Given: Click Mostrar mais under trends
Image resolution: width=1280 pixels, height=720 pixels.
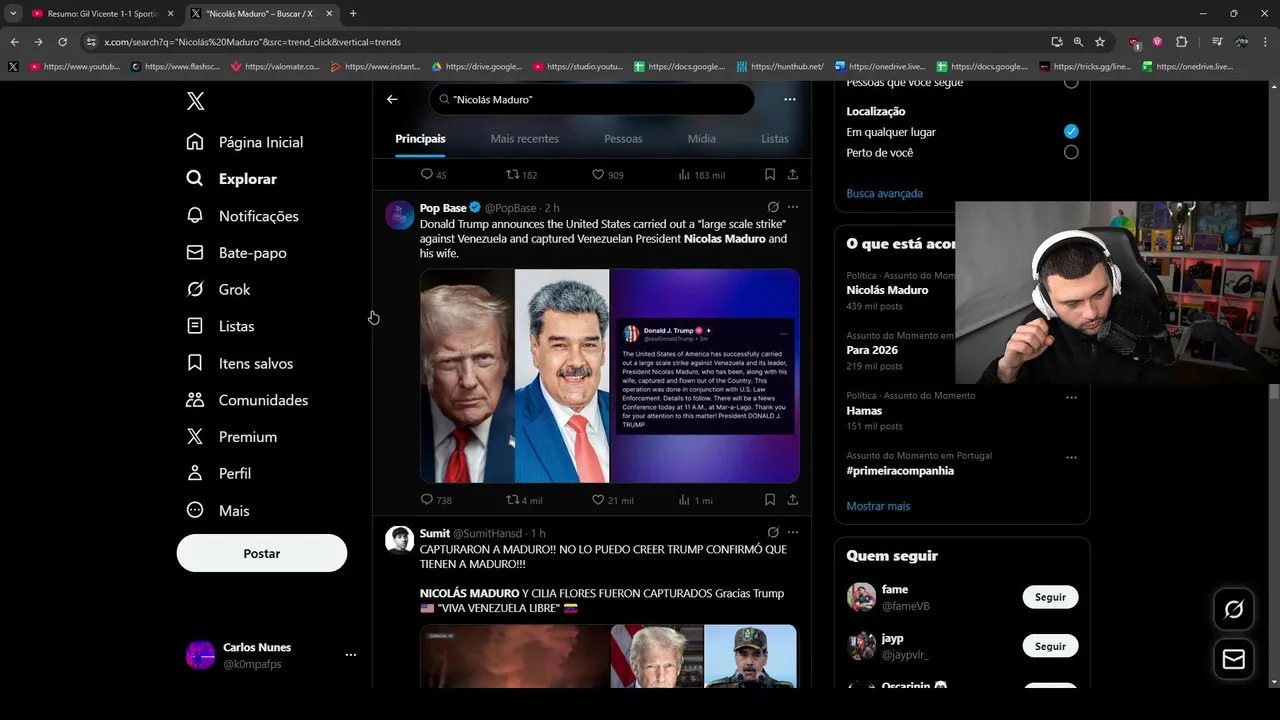Looking at the screenshot, I should (878, 506).
